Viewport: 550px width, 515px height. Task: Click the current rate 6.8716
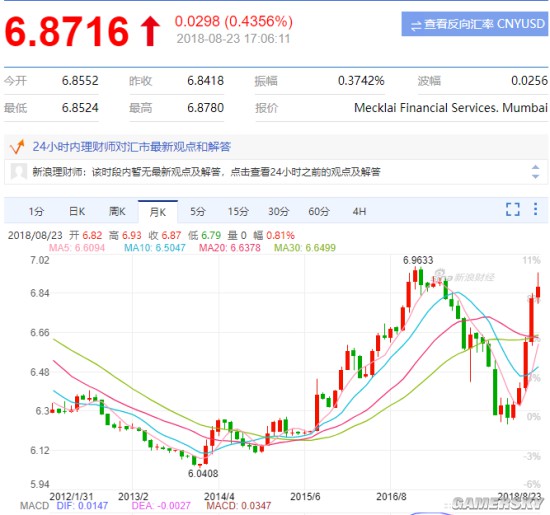(67, 32)
